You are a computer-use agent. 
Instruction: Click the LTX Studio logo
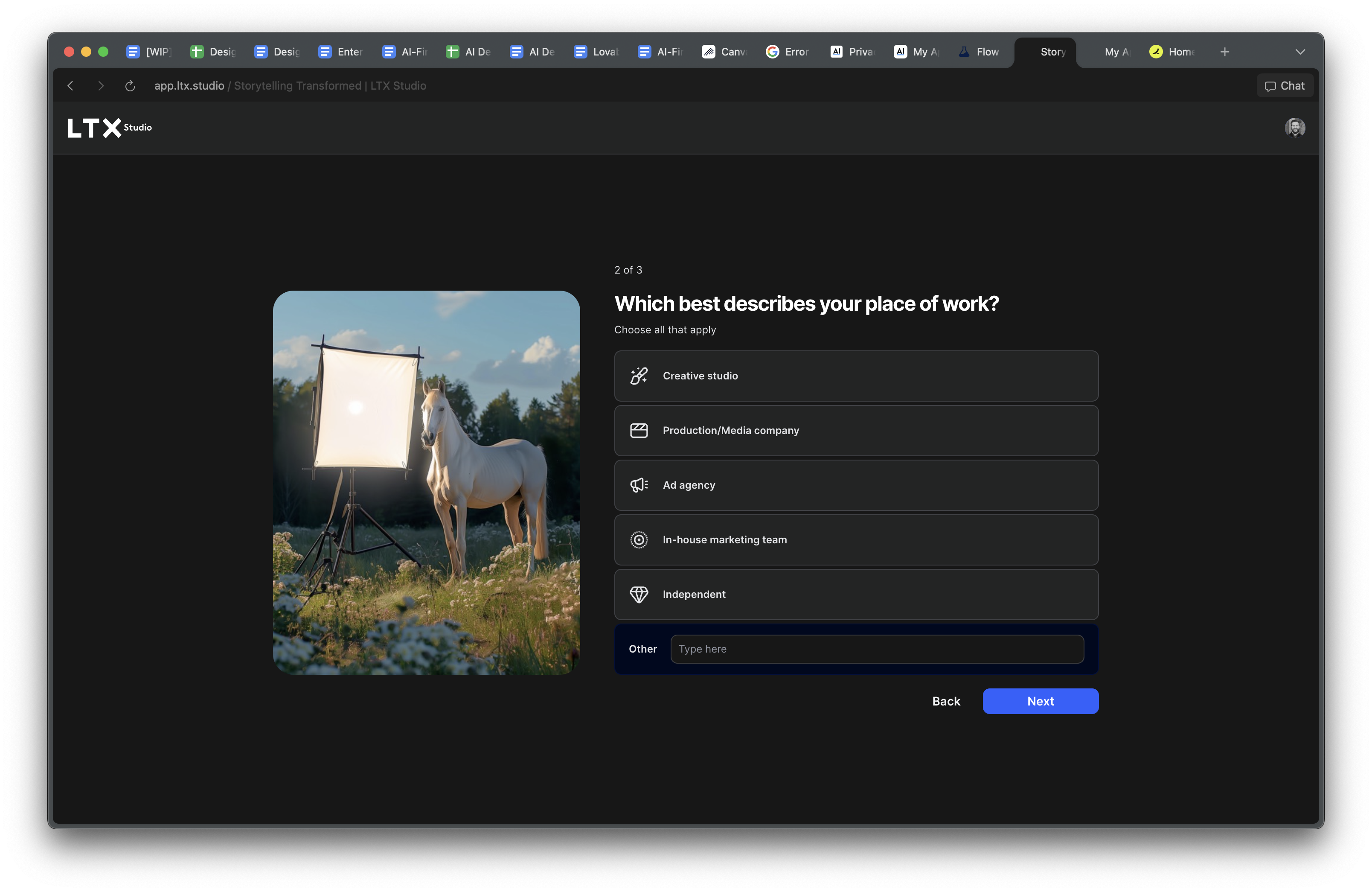pos(110,128)
